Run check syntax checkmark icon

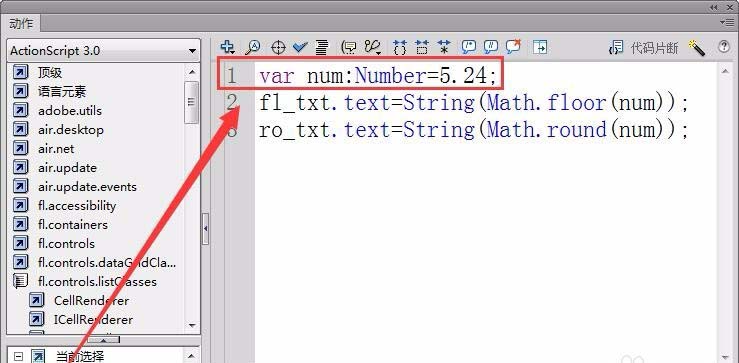(x=300, y=47)
